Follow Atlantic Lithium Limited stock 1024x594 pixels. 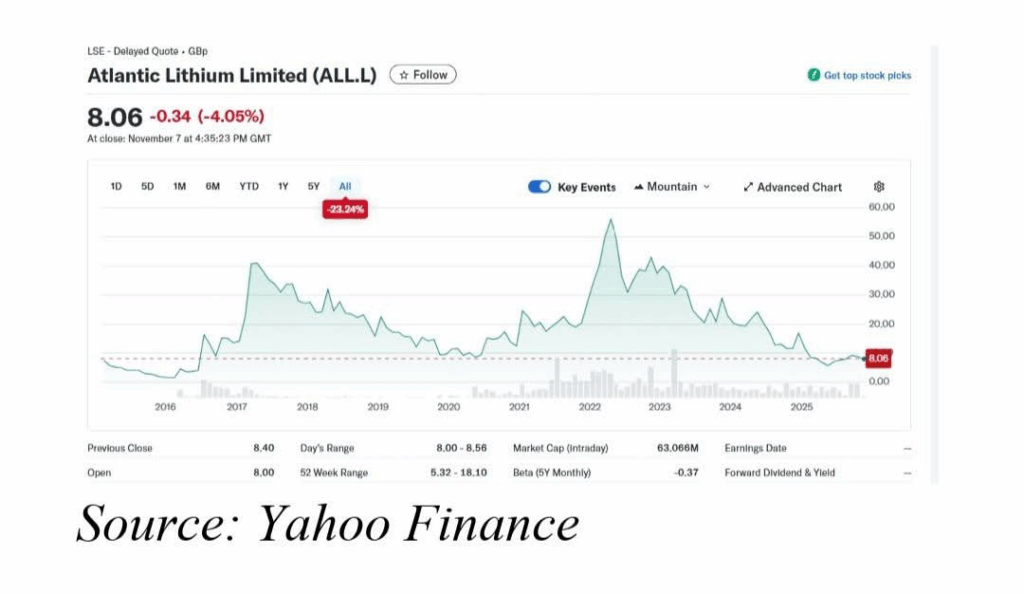pos(422,75)
